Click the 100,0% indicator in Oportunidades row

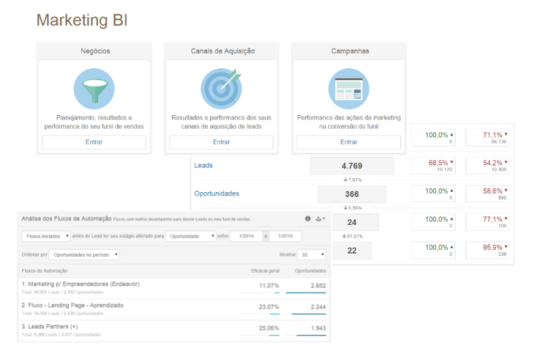pos(433,194)
